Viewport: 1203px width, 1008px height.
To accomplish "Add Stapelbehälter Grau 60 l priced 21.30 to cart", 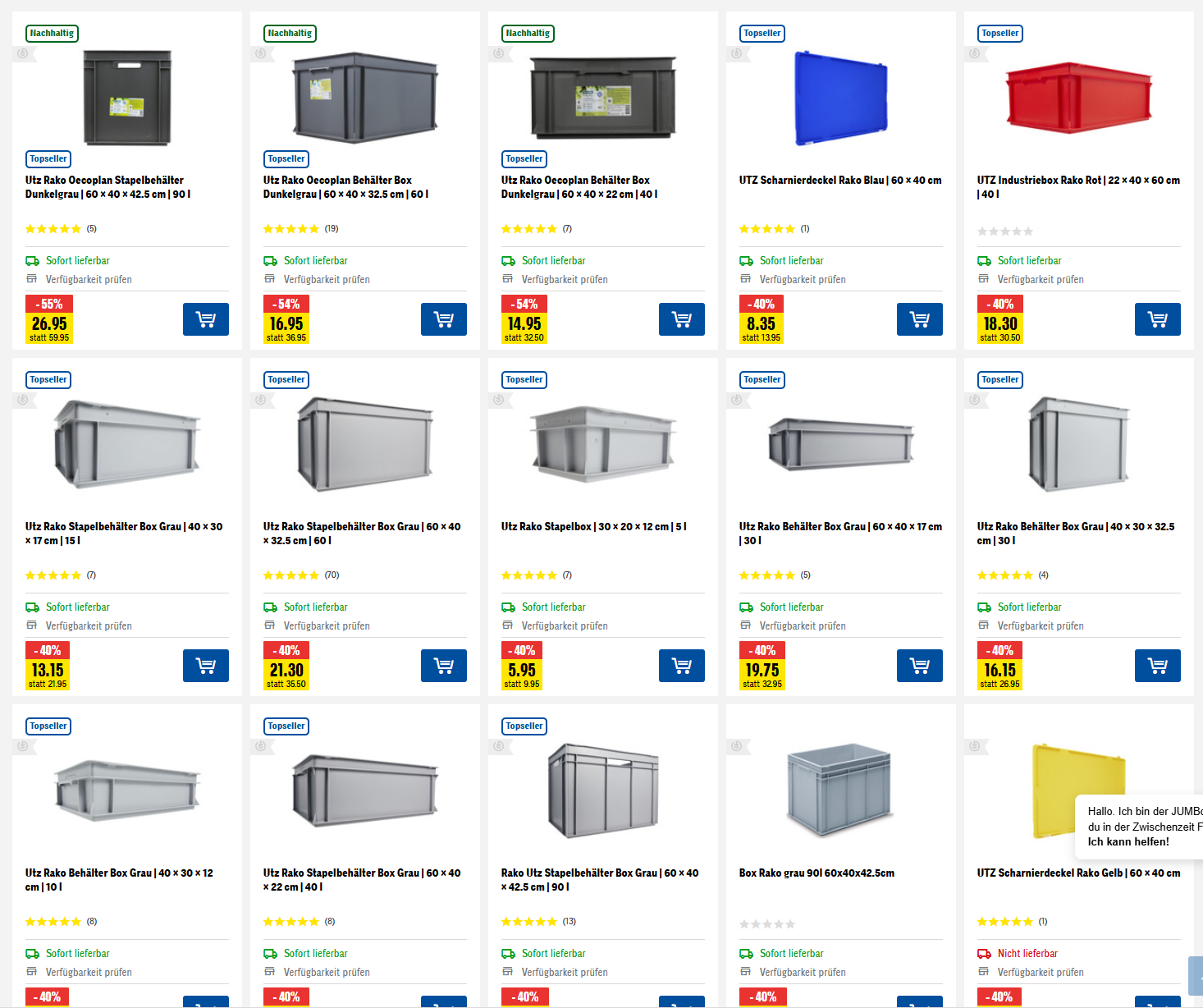I will pyautogui.click(x=444, y=666).
